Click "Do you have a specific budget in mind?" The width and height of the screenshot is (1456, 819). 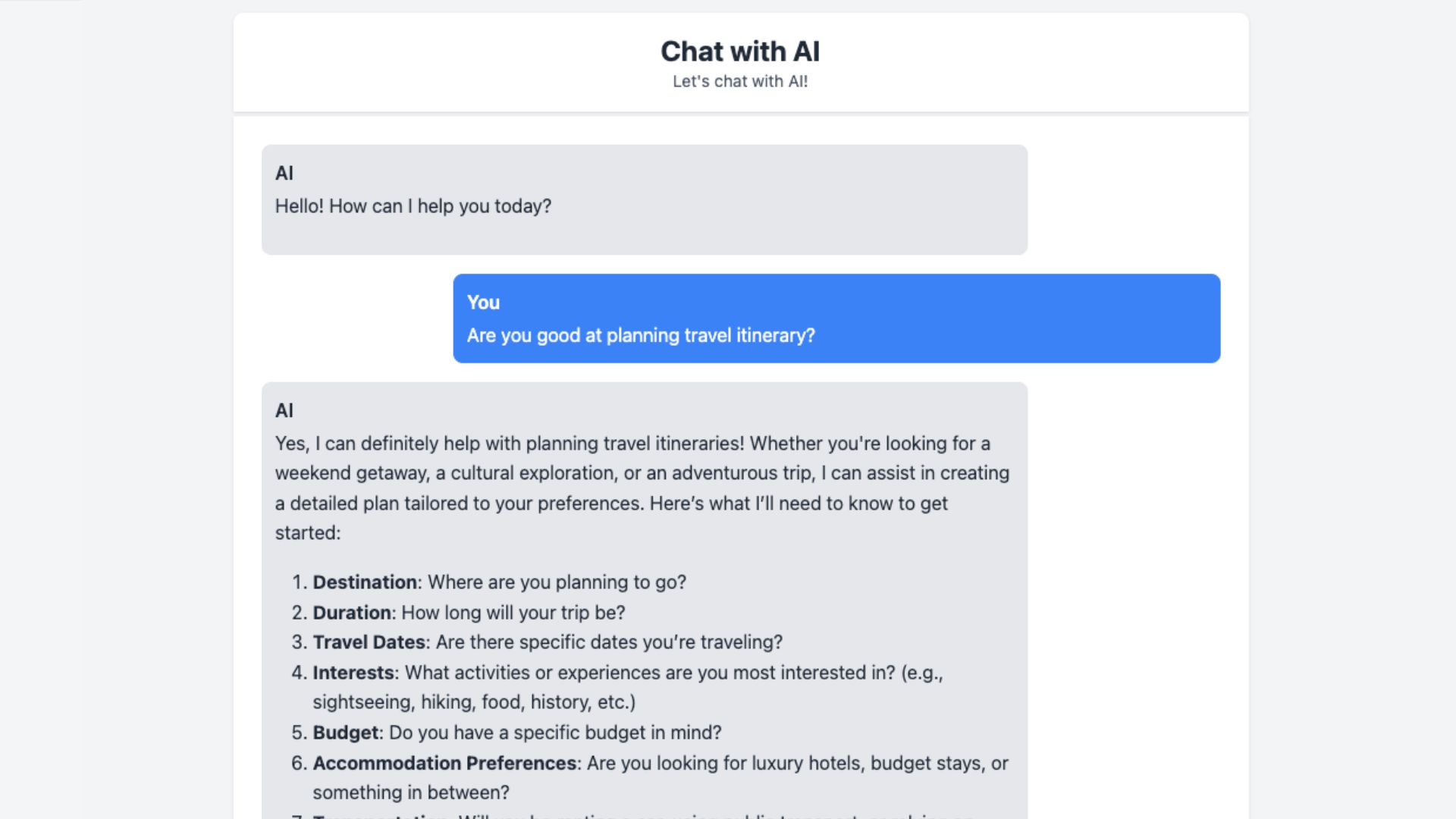tap(555, 733)
